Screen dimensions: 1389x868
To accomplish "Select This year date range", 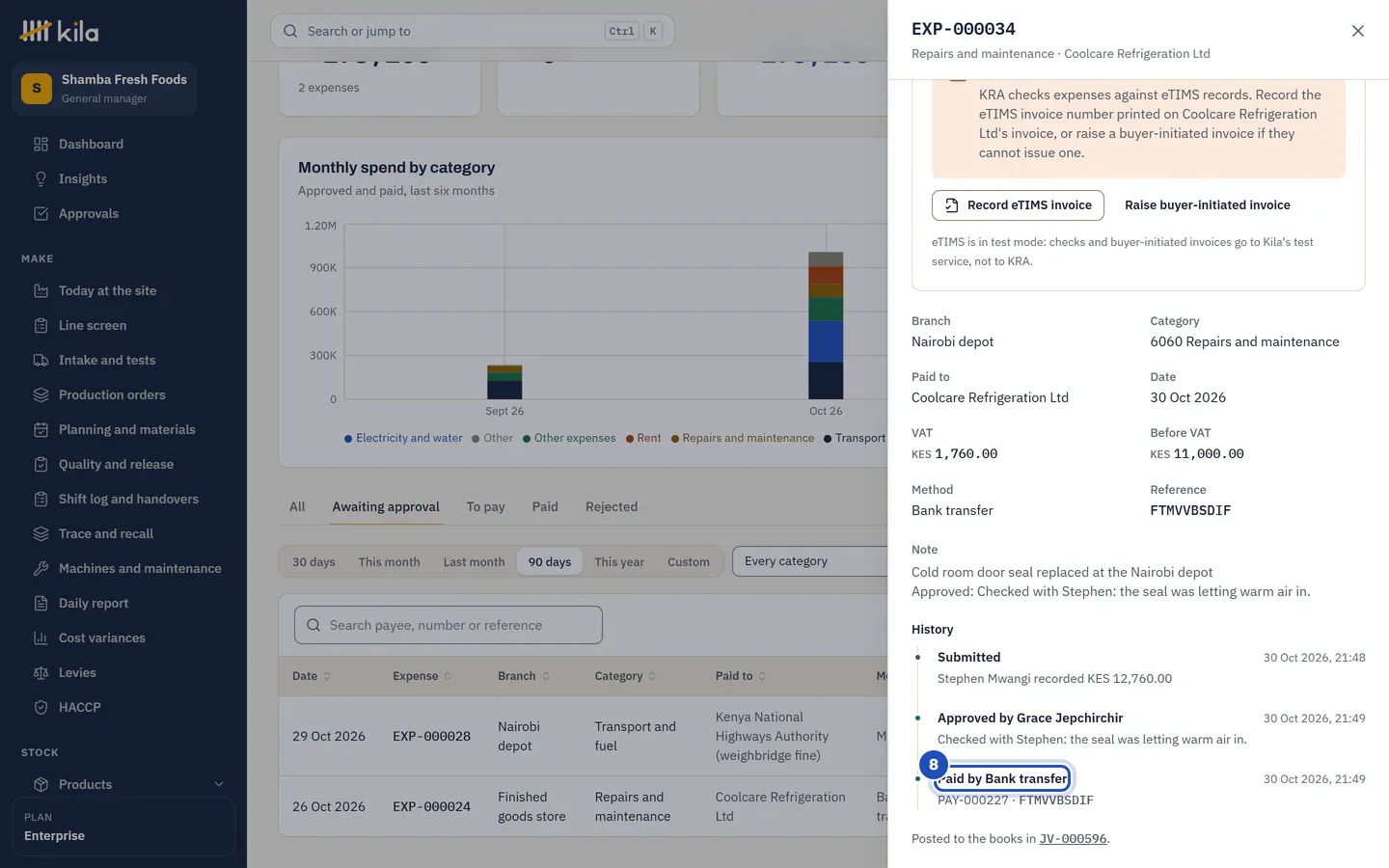I will (619, 562).
